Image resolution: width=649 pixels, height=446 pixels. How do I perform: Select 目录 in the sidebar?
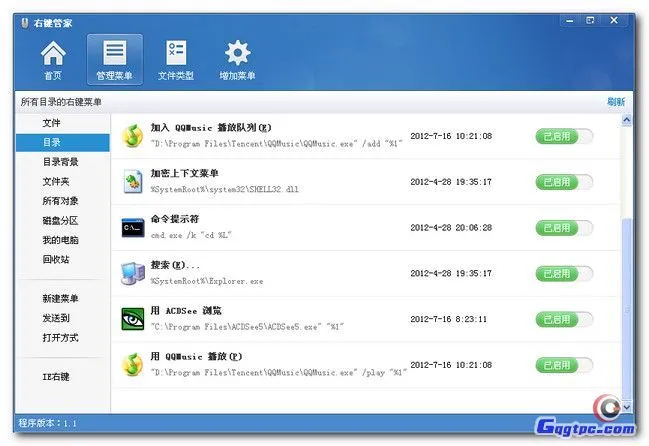[x=63, y=142]
